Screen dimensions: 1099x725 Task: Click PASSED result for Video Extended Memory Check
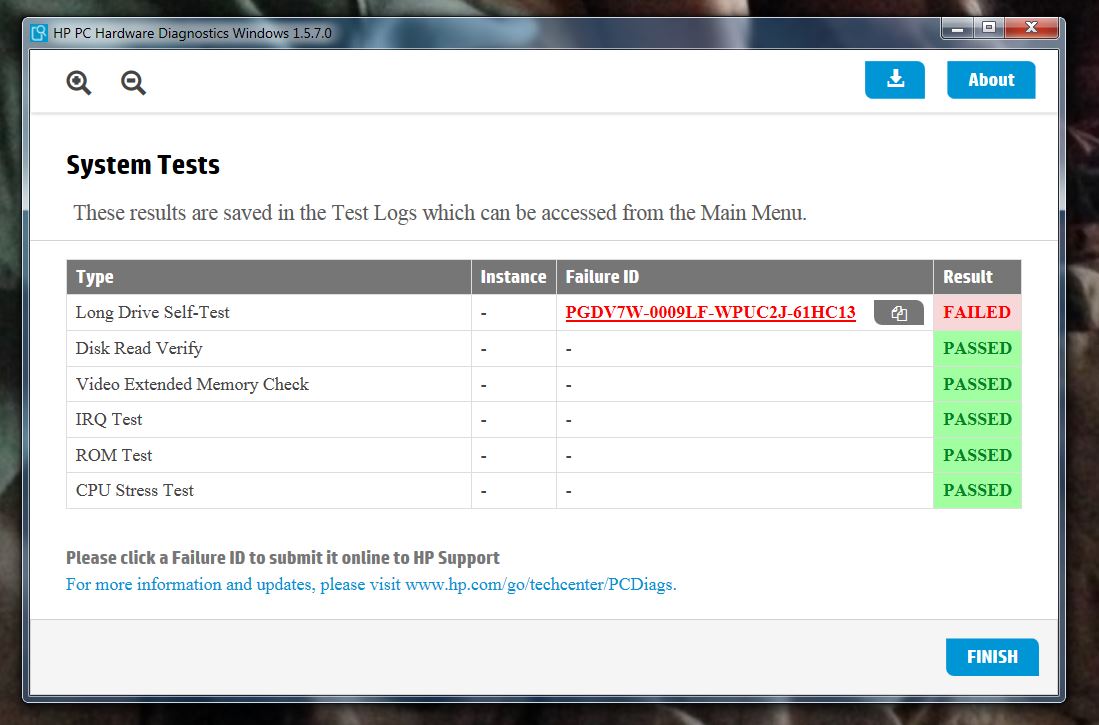977,384
